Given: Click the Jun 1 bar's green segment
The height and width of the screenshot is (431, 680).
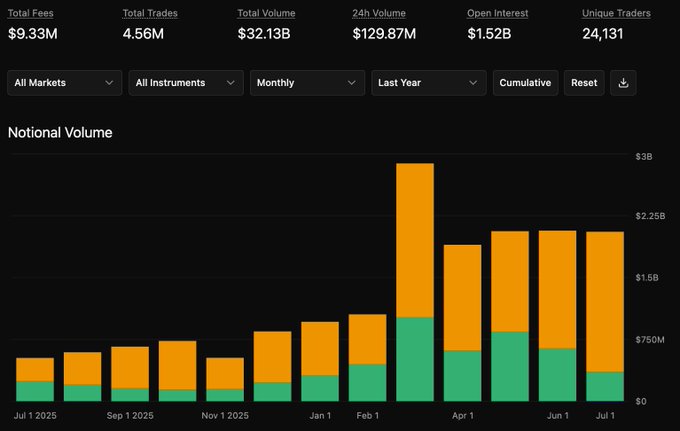Looking at the screenshot, I should tap(558, 375).
